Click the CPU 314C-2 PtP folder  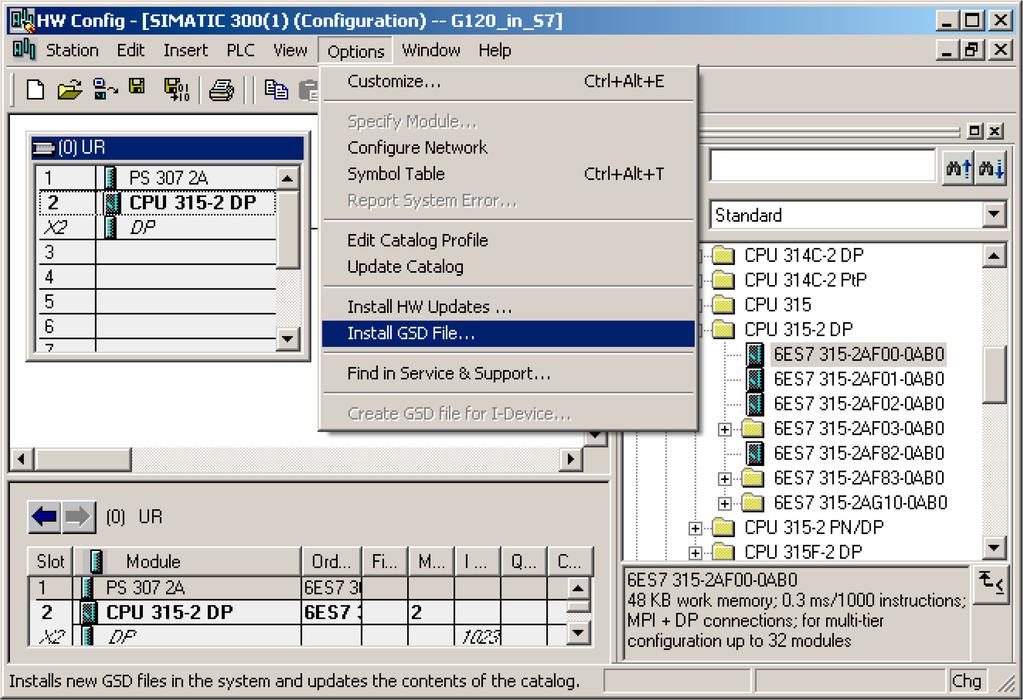805,280
